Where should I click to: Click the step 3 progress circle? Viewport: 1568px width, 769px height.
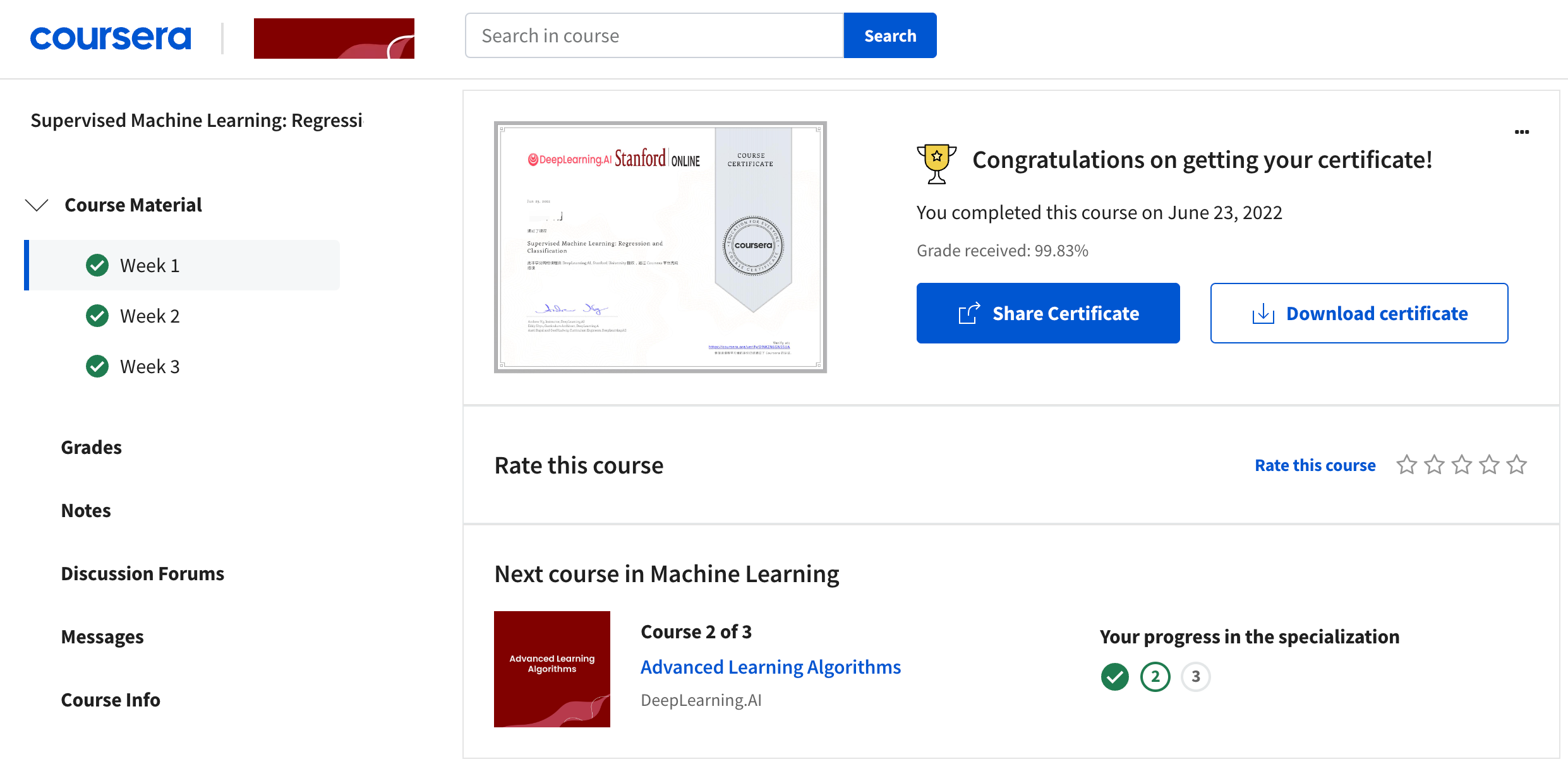click(1196, 677)
